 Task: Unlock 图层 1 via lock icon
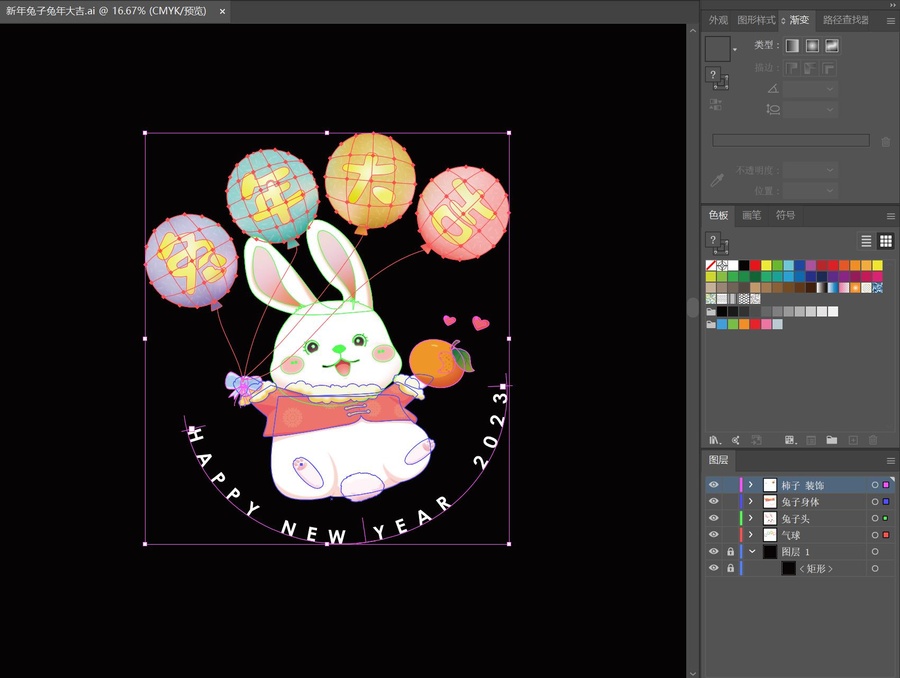[x=730, y=552]
